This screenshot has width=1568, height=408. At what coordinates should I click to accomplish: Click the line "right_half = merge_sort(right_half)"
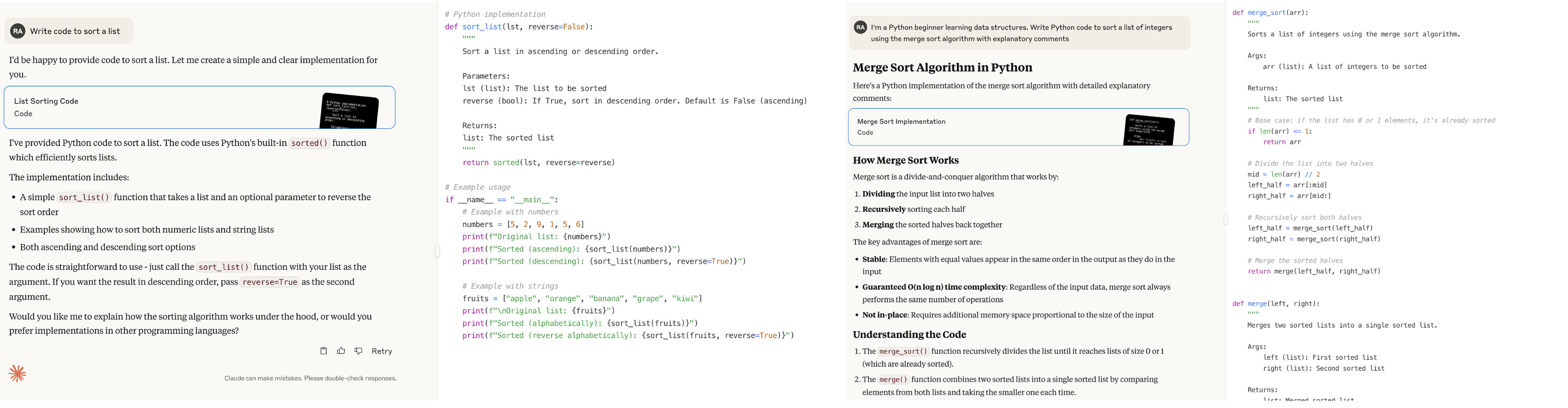tap(1314, 239)
